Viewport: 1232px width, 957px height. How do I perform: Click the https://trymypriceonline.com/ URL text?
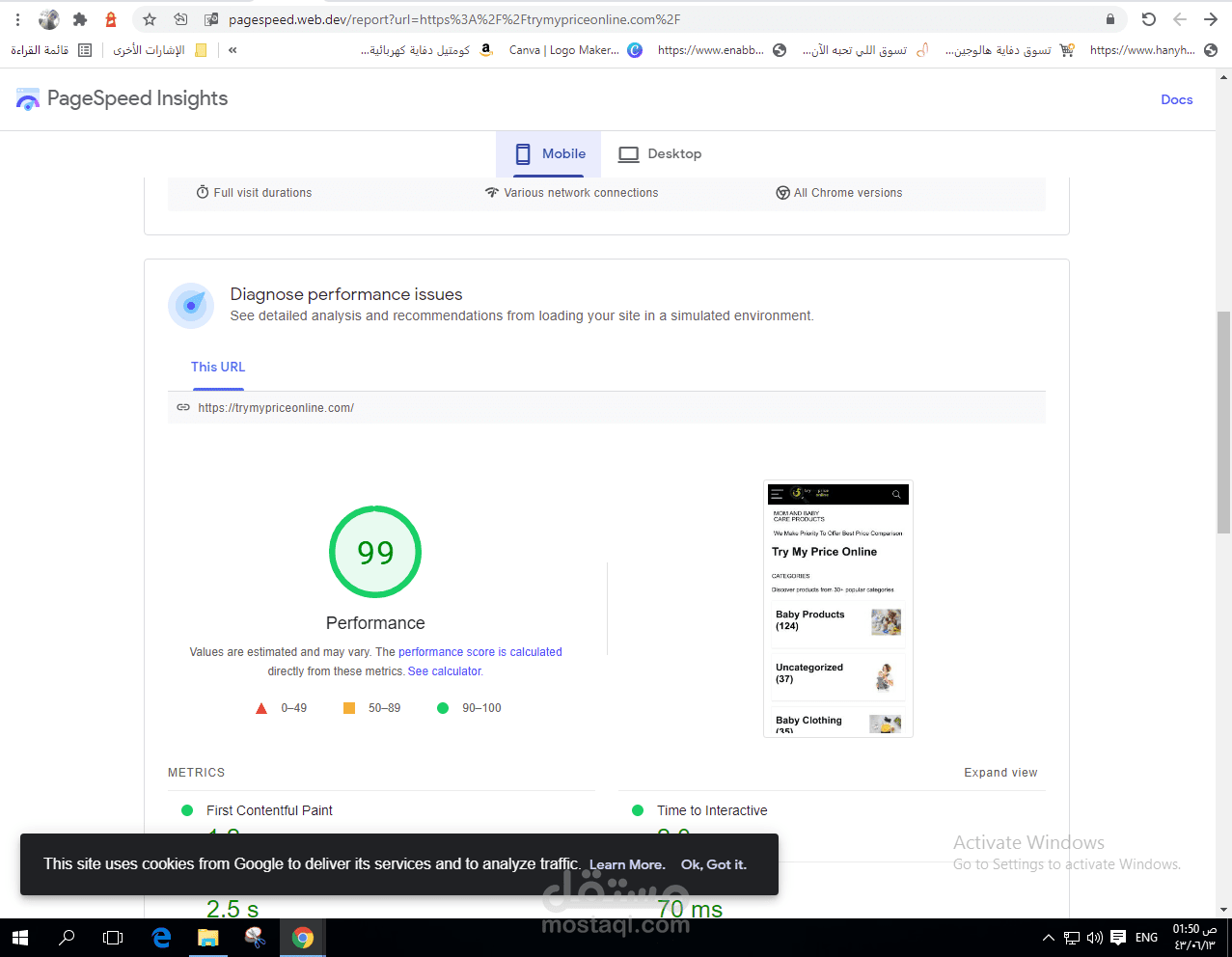(276, 408)
